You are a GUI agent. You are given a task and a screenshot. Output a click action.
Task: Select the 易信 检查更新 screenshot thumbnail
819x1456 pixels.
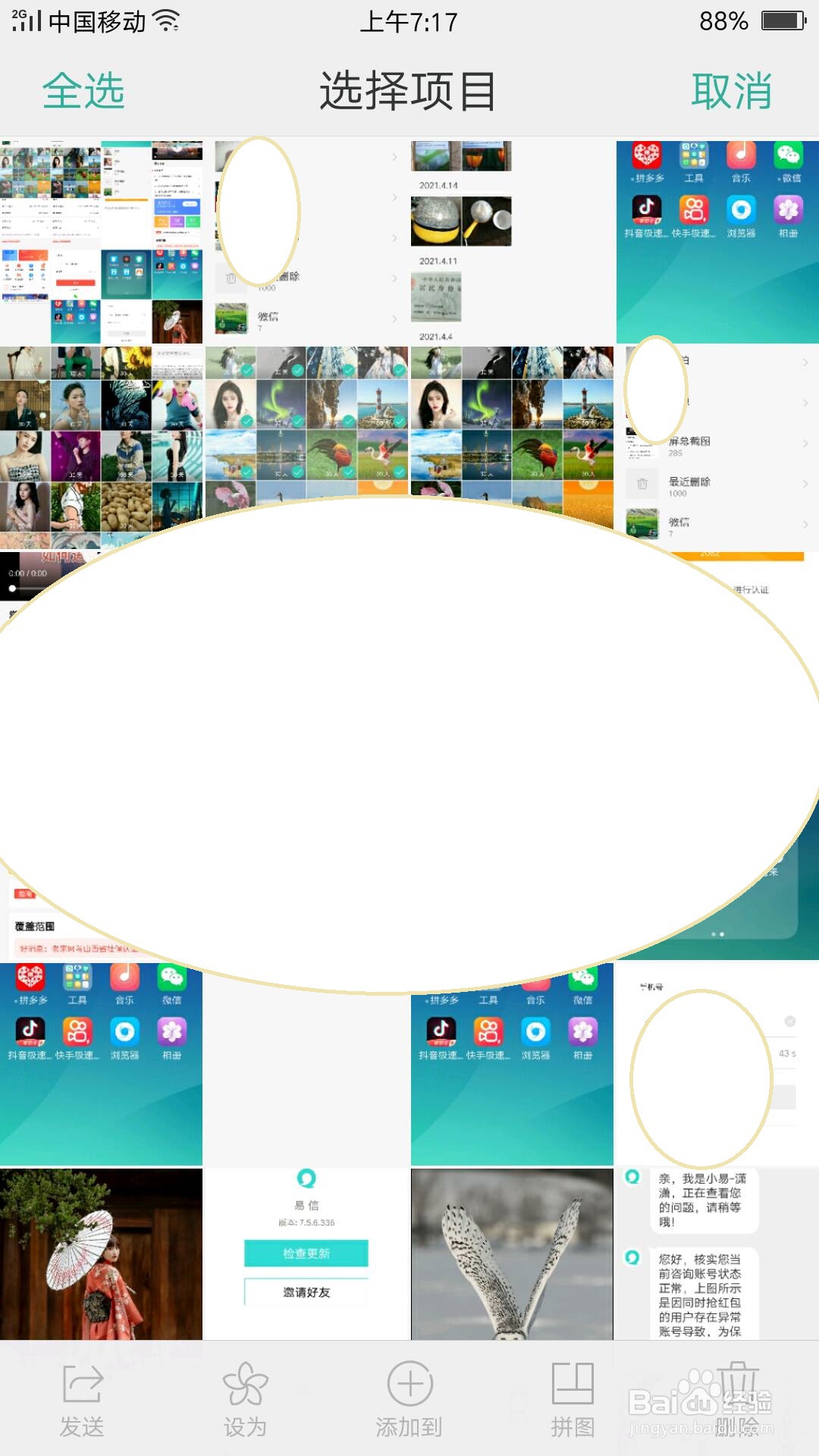pos(306,1254)
